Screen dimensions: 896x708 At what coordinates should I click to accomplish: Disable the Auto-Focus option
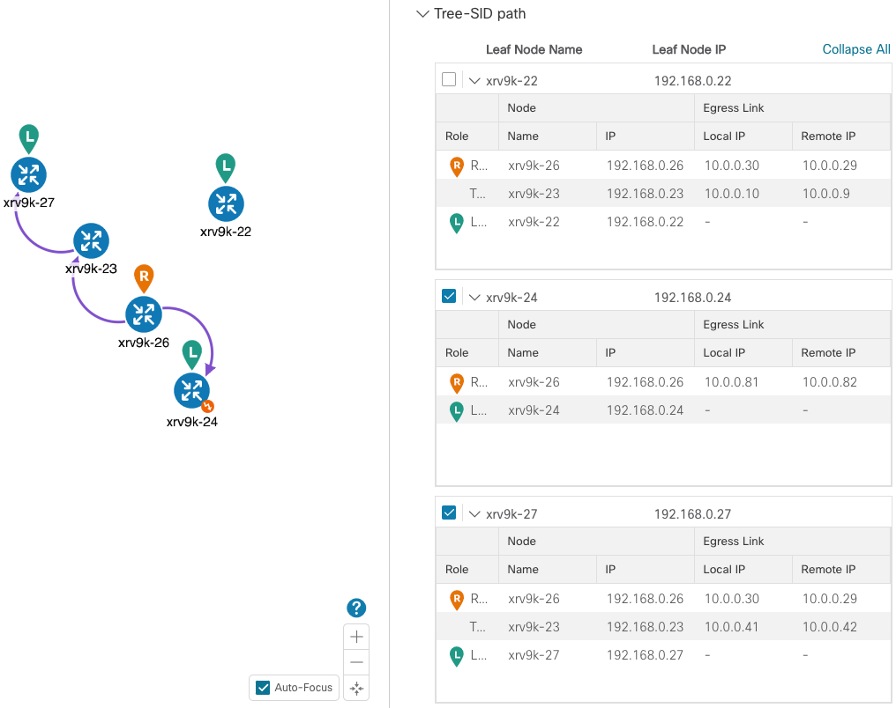pos(263,687)
